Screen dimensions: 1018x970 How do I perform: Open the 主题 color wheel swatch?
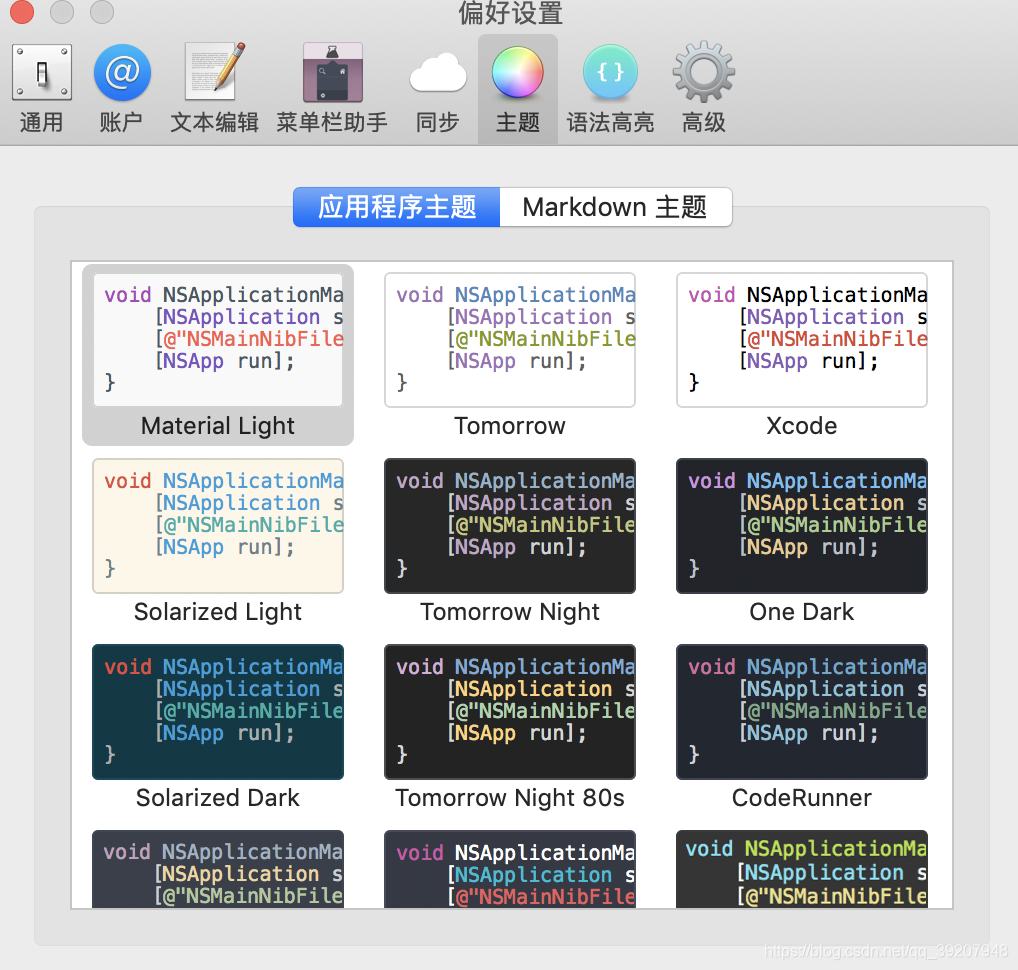pos(517,72)
